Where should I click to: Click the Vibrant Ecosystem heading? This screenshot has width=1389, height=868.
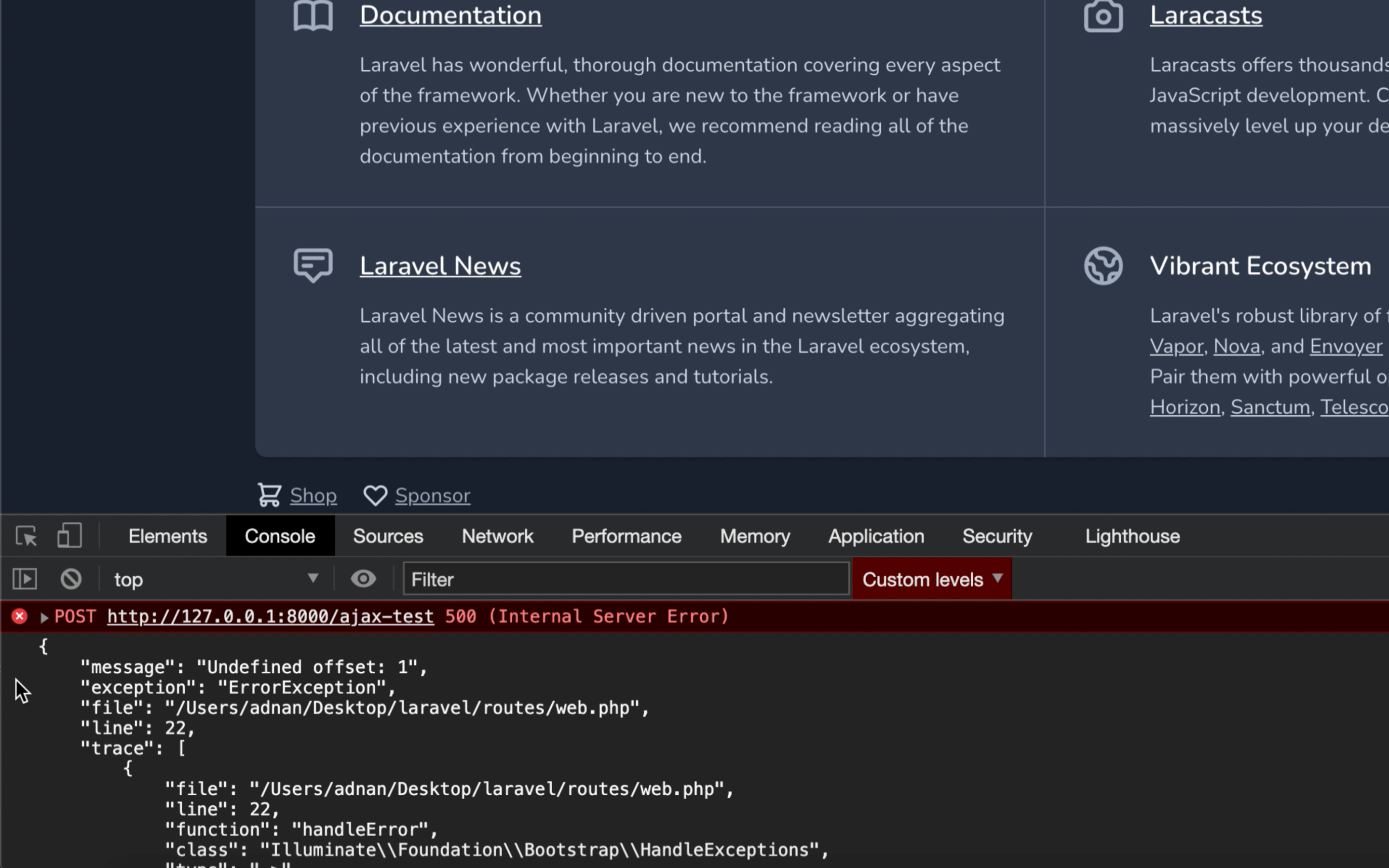(1260, 266)
